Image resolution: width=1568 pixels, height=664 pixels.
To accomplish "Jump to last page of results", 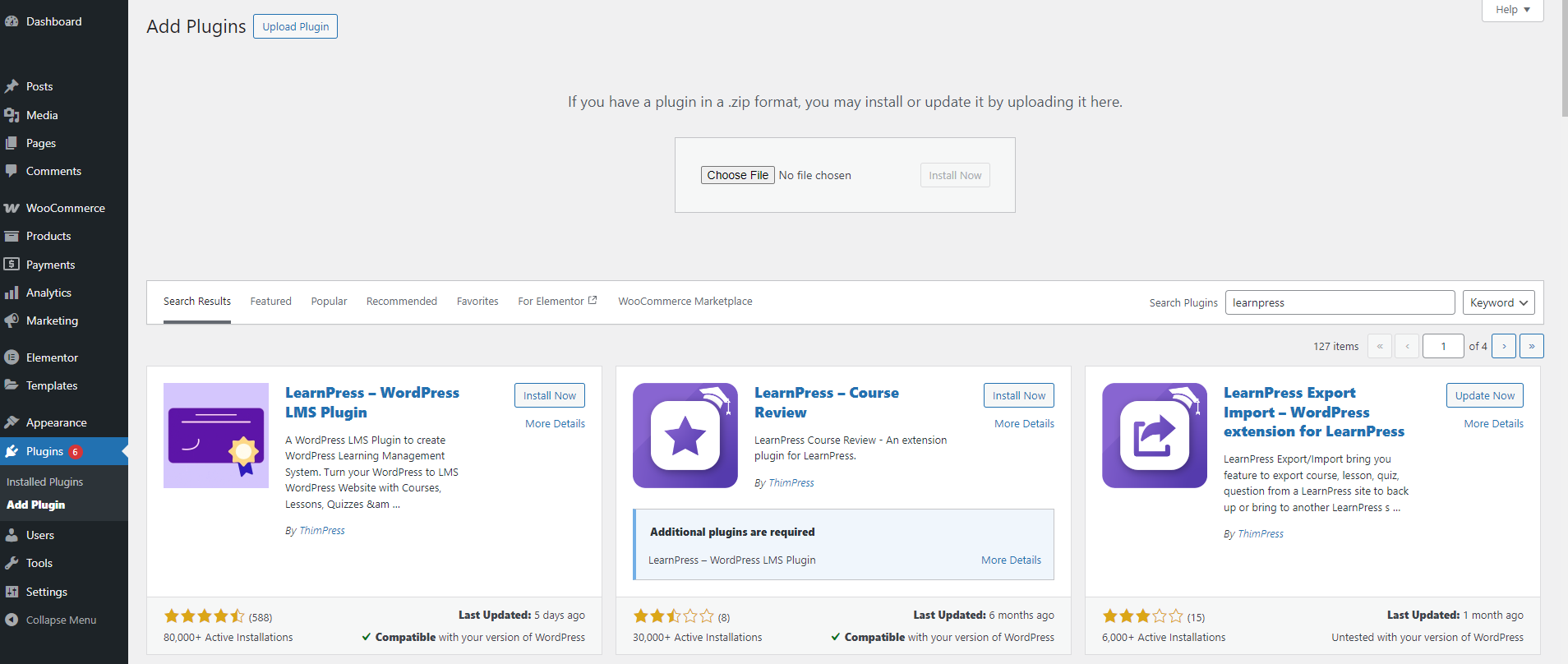I will (x=1531, y=346).
